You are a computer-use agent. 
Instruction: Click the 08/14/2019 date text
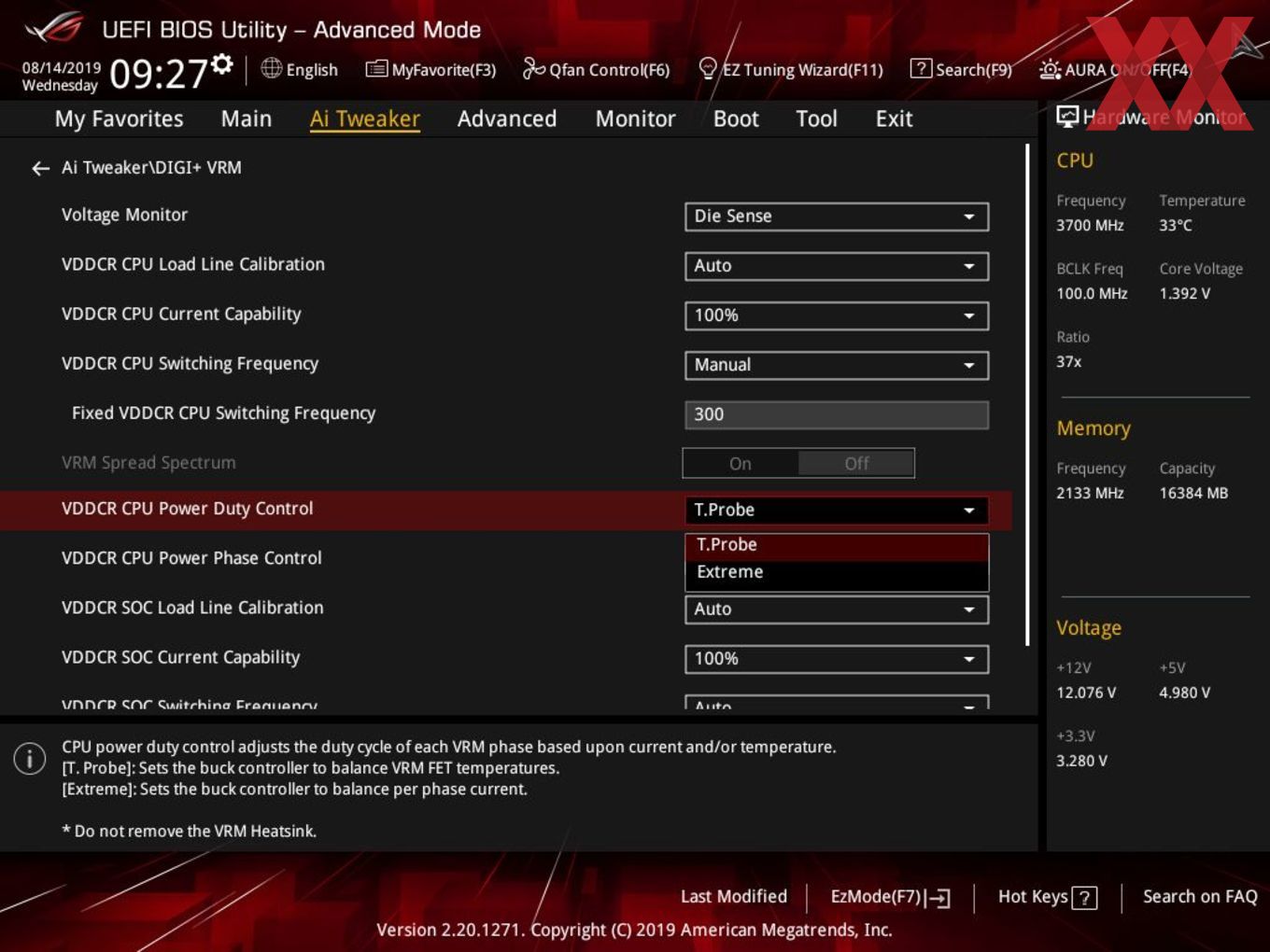[x=62, y=68]
